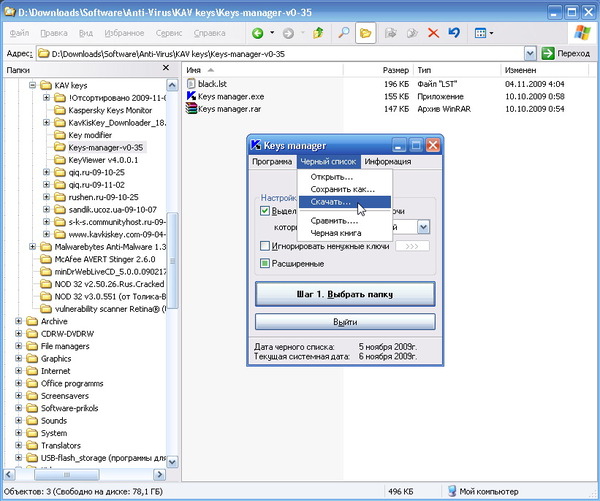Sort by the Изменен column header
Viewport: 600px width, 501px height.
(x=544, y=70)
